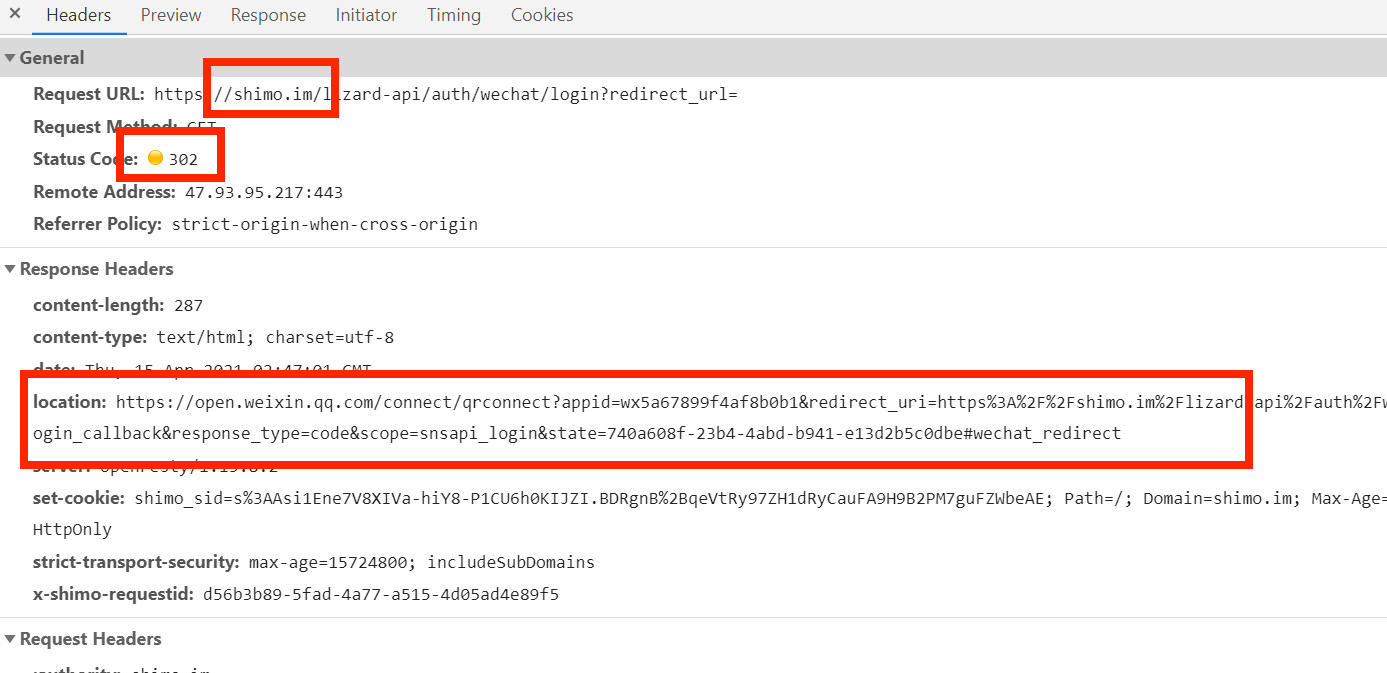This screenshot has width=1387, height=673.
Task: Select the strict-transport-security max-age value
Action: click(423, 562)
